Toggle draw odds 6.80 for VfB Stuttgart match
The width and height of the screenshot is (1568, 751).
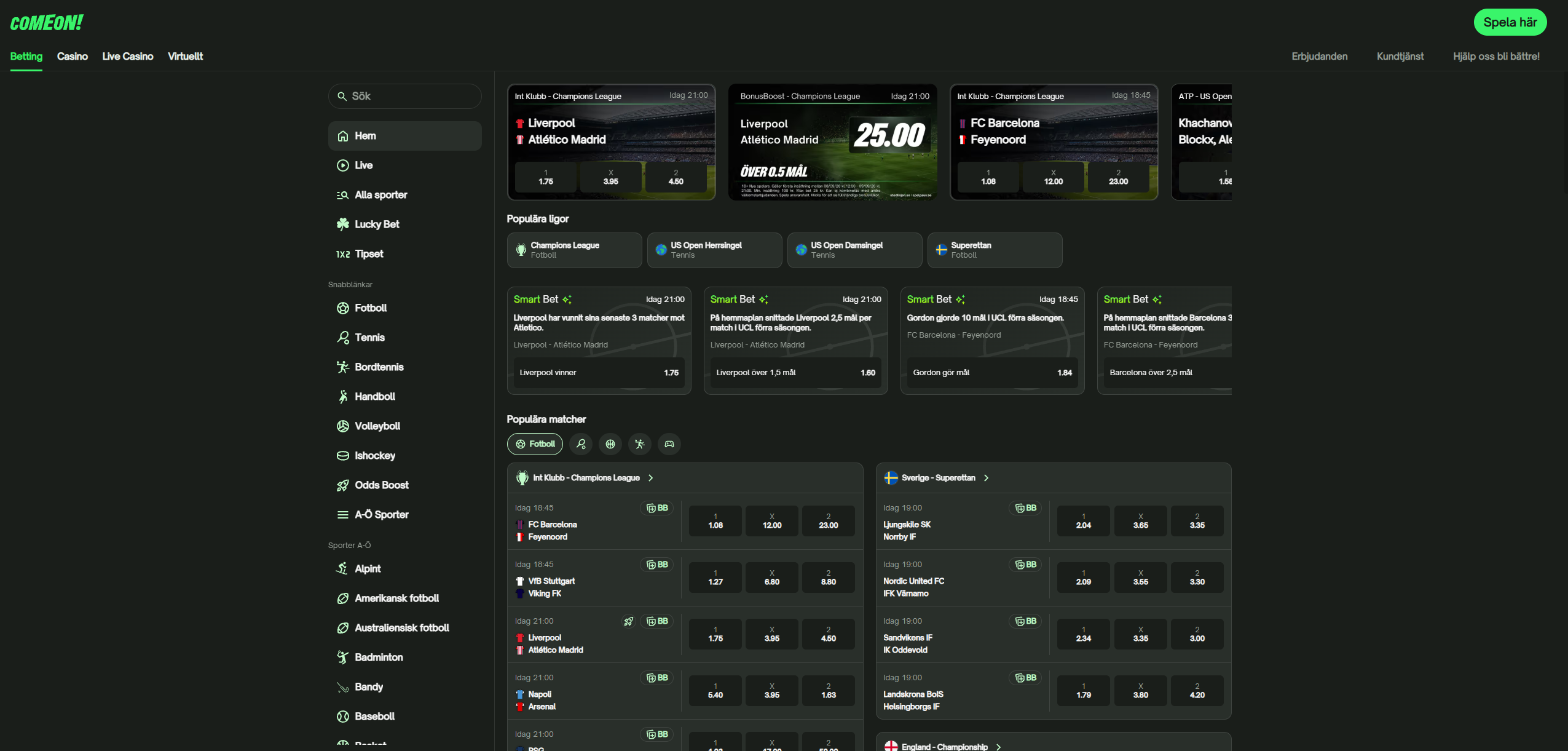pyautogui.click(x=772, y=578)
